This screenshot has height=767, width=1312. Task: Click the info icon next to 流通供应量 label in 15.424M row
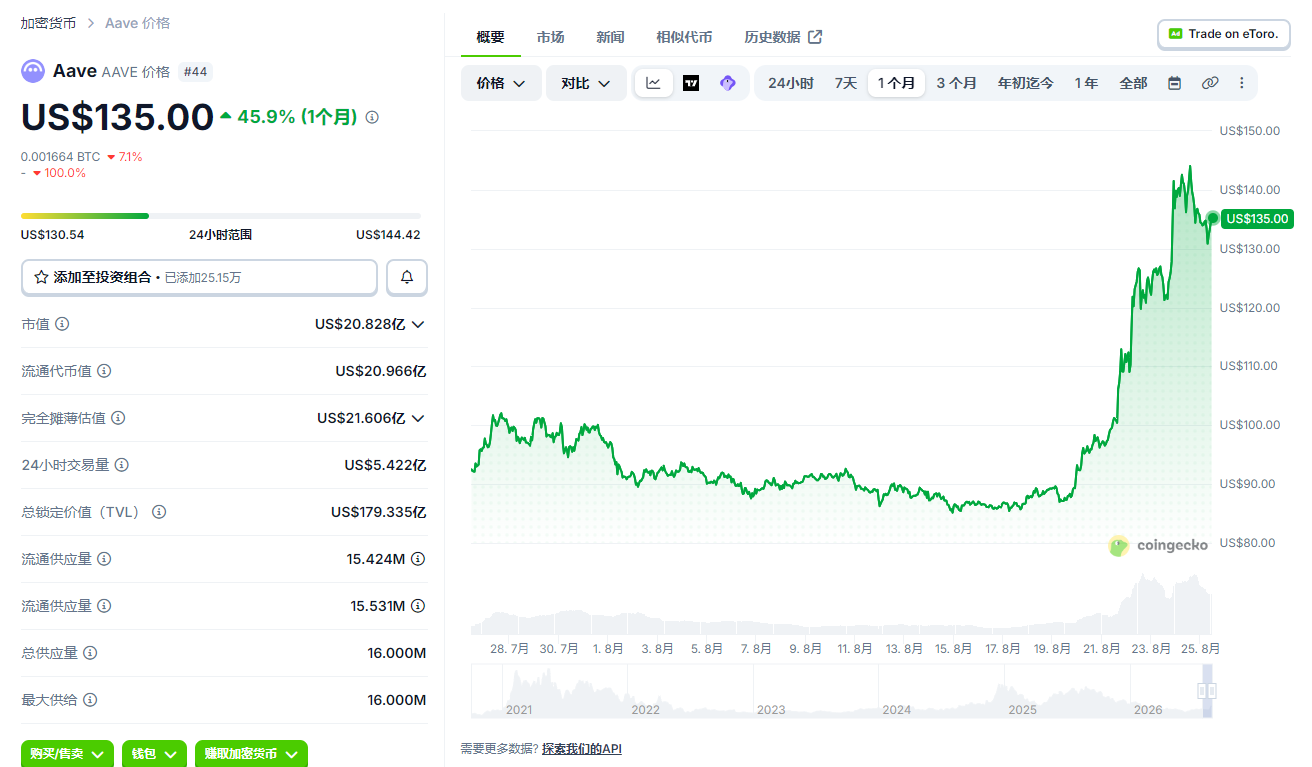[x=104, y=559]
